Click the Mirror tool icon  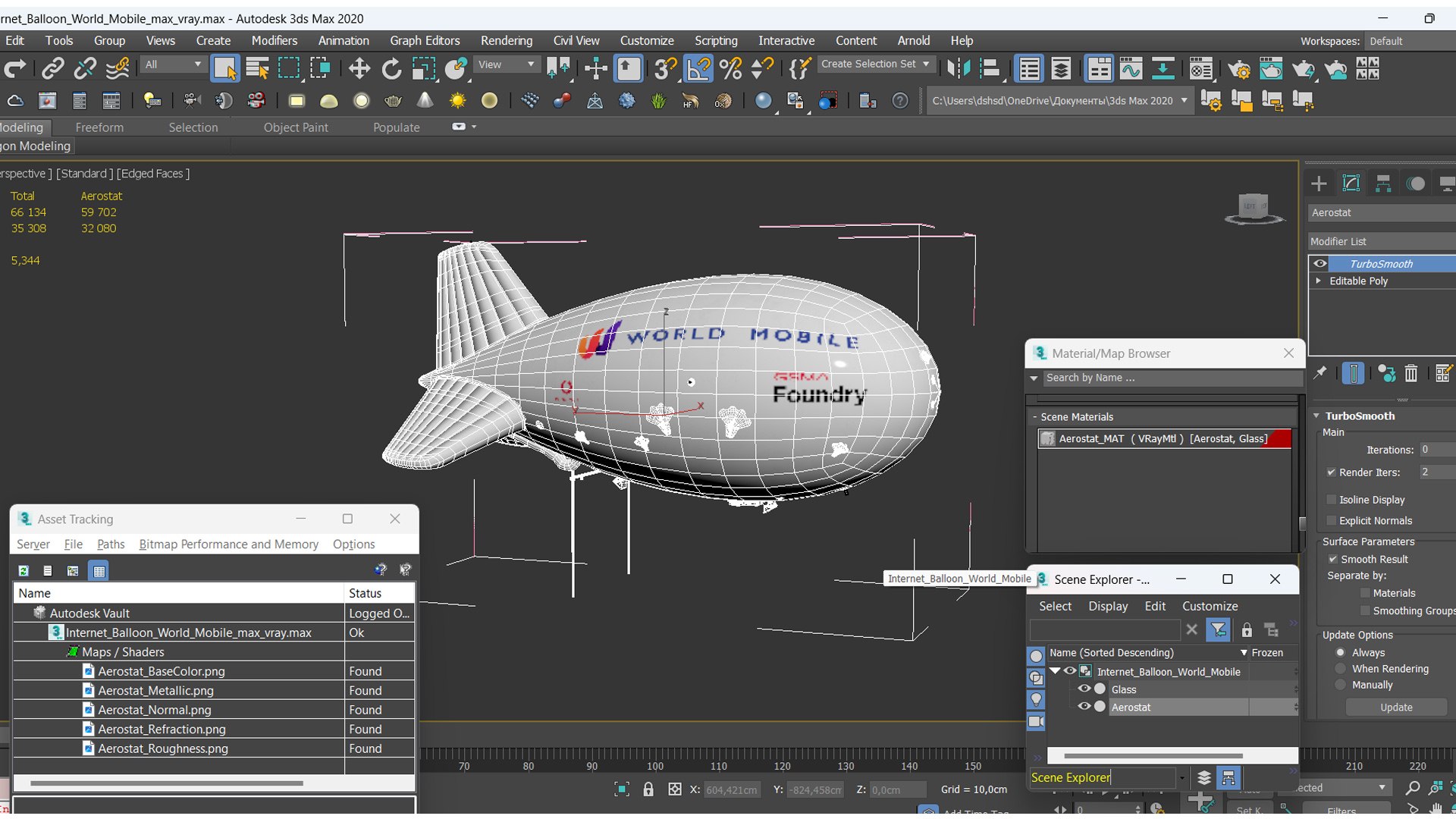pos(959,69)
